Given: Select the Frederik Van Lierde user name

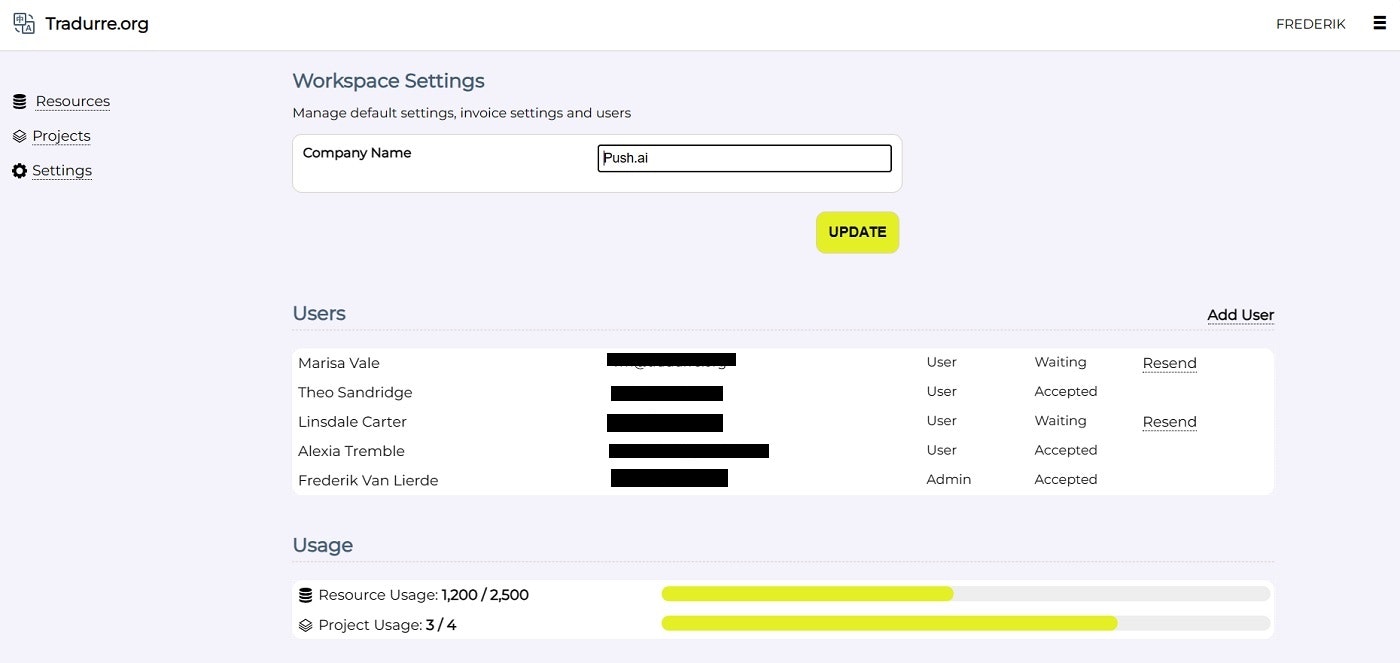Looking at the screenshot, I should click(368, 480).
